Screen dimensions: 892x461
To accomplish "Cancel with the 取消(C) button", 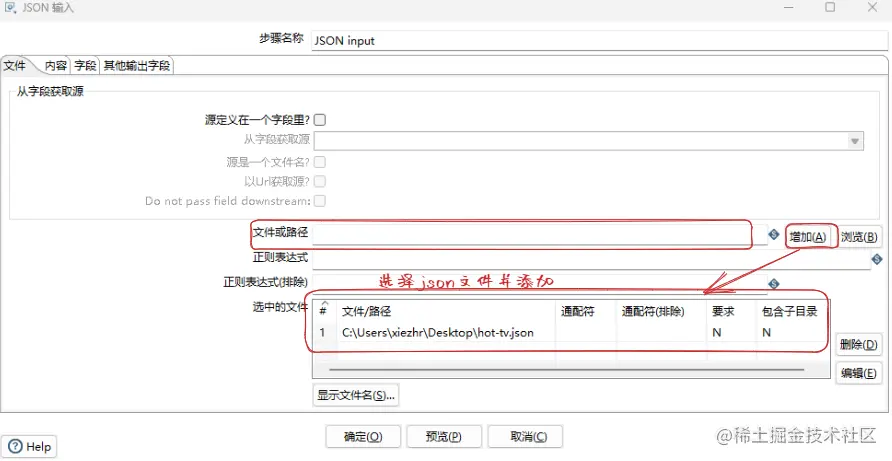I will tap(525, 437).
